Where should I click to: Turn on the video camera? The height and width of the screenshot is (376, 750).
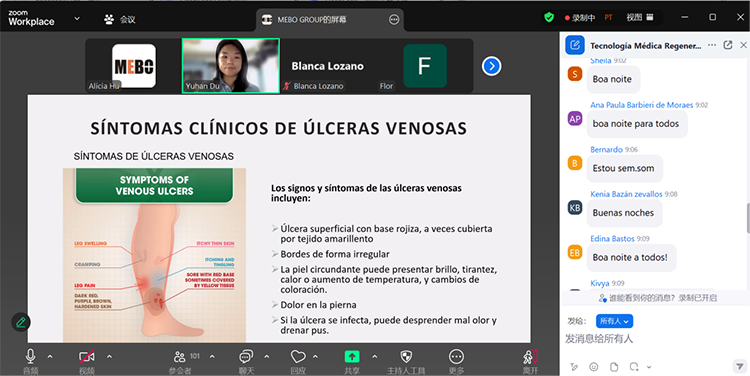(x=87, y=357)
